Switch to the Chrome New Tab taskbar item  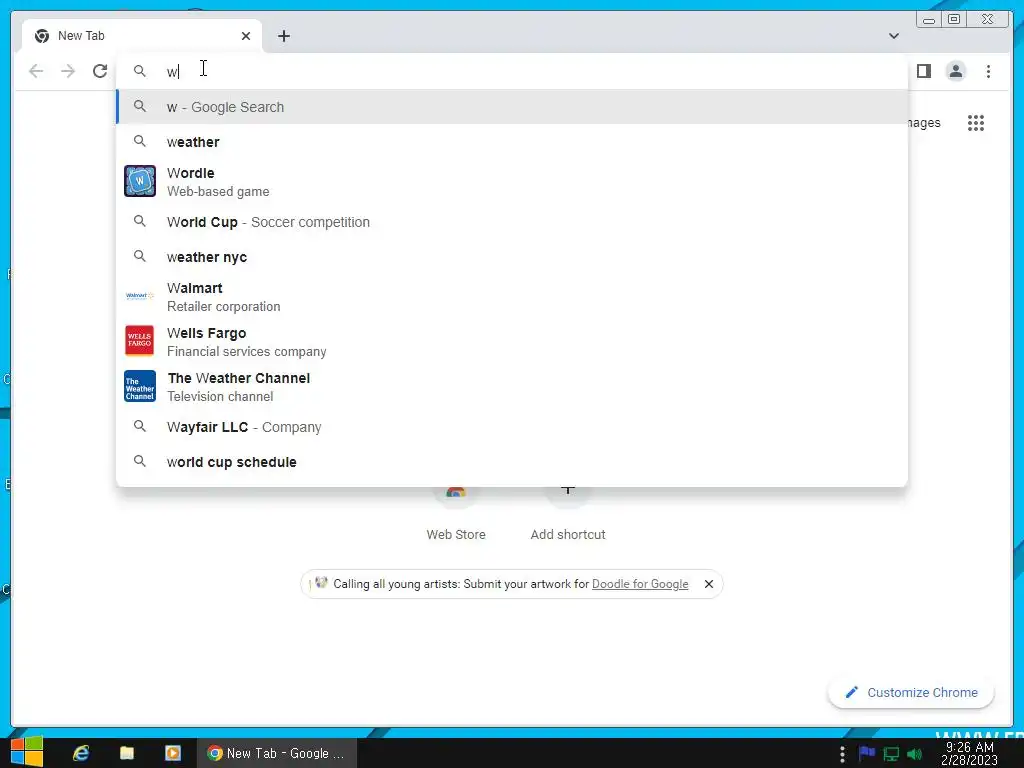click(277, 753)
